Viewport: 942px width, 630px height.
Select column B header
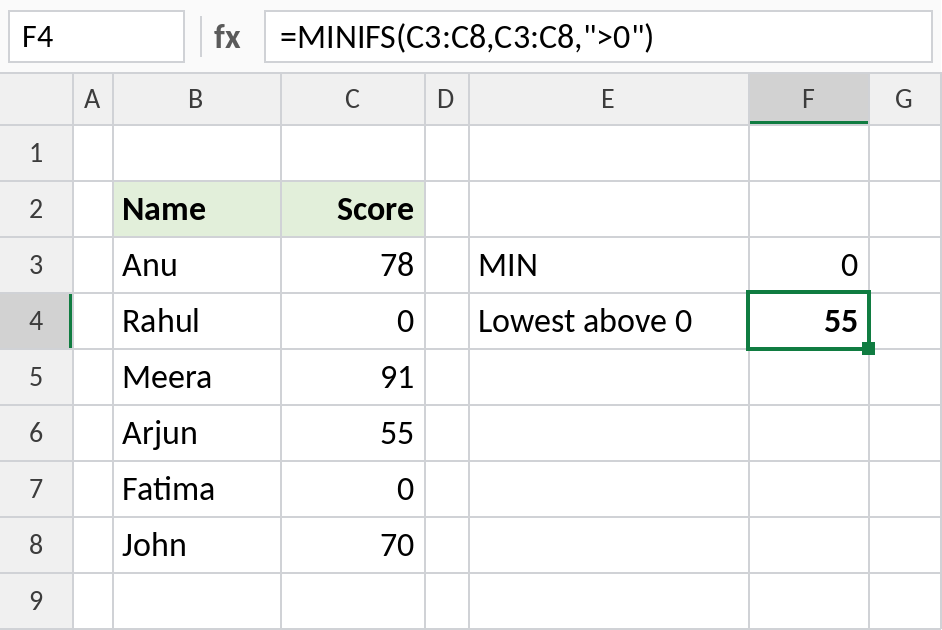[196, 99]
